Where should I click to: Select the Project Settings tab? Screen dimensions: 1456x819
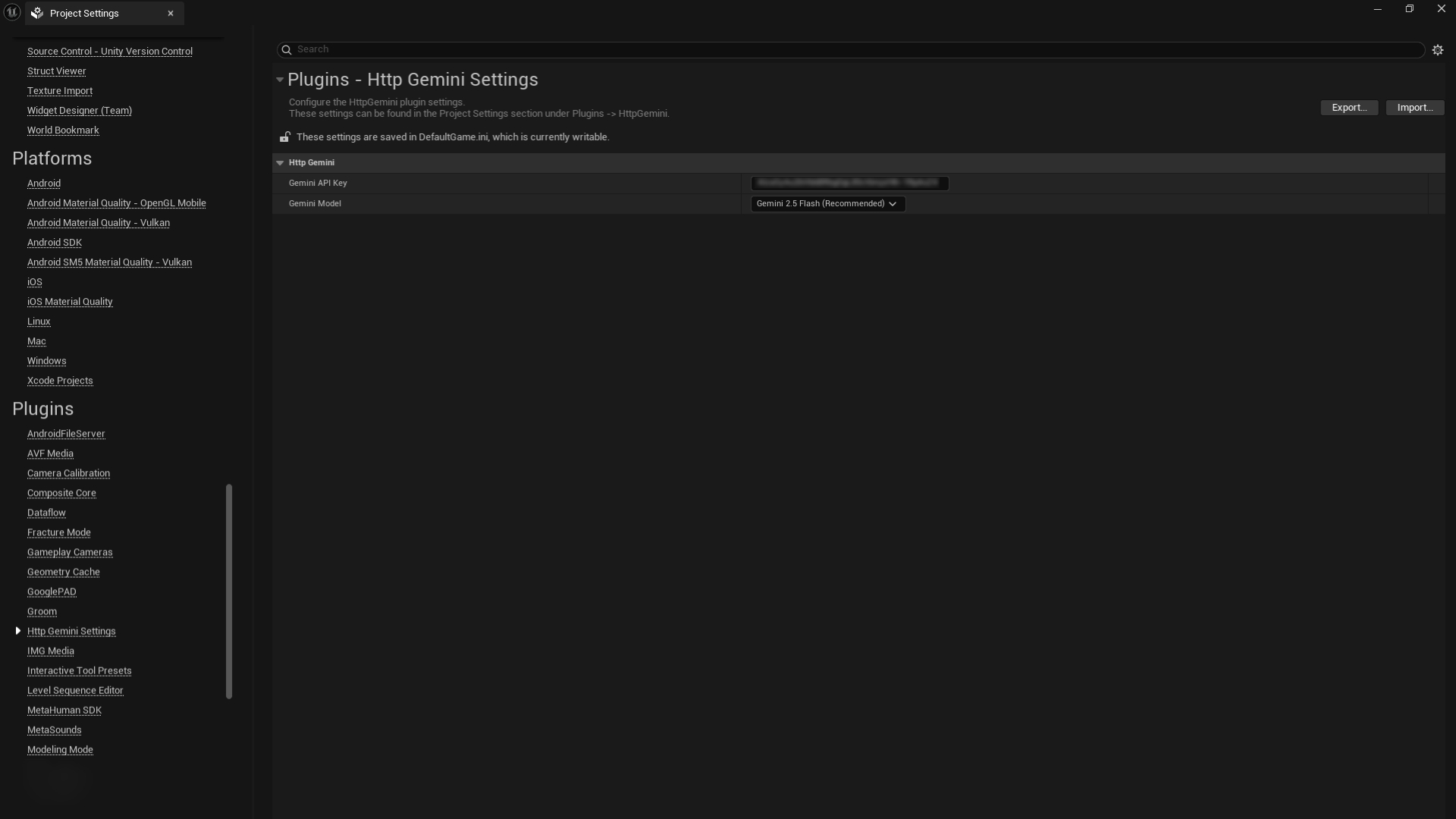pyautogui.click(x=105, y=13)
